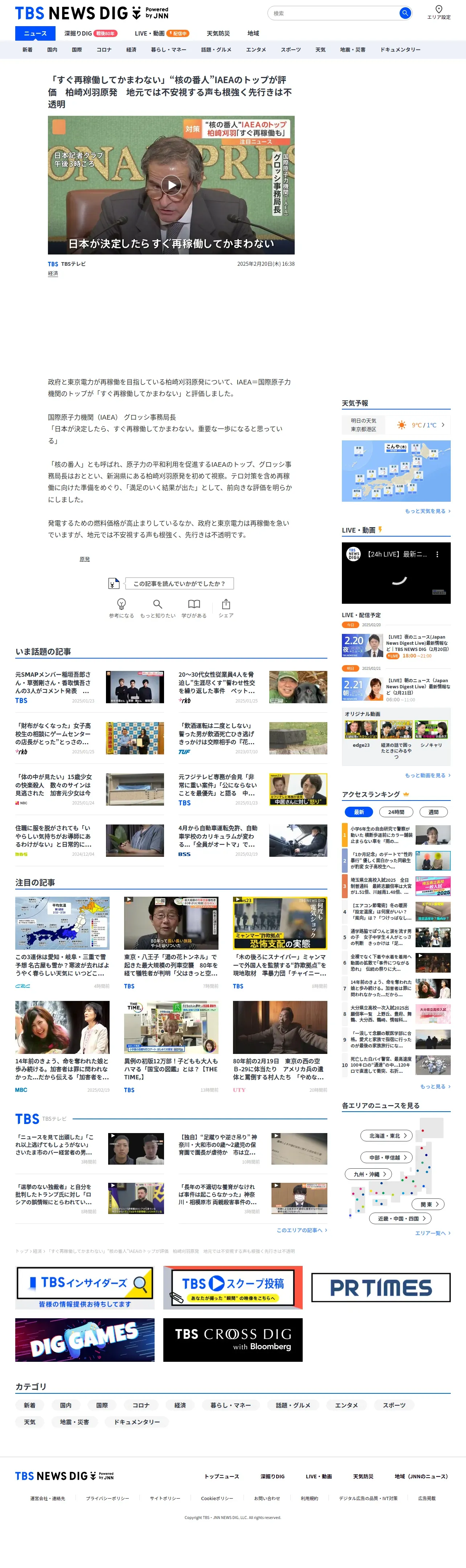Open プライバシーポリシー footer link
The image size is (466, 1568).
click(x=107, y=1499)
